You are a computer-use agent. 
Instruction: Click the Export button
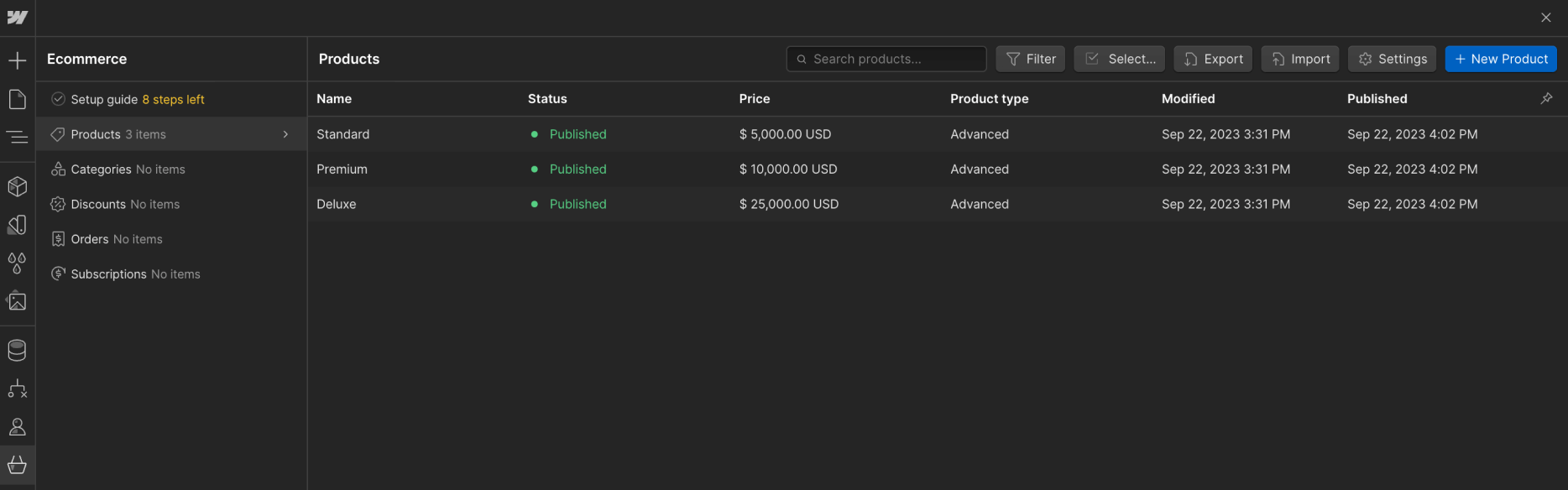[1213, 59]
